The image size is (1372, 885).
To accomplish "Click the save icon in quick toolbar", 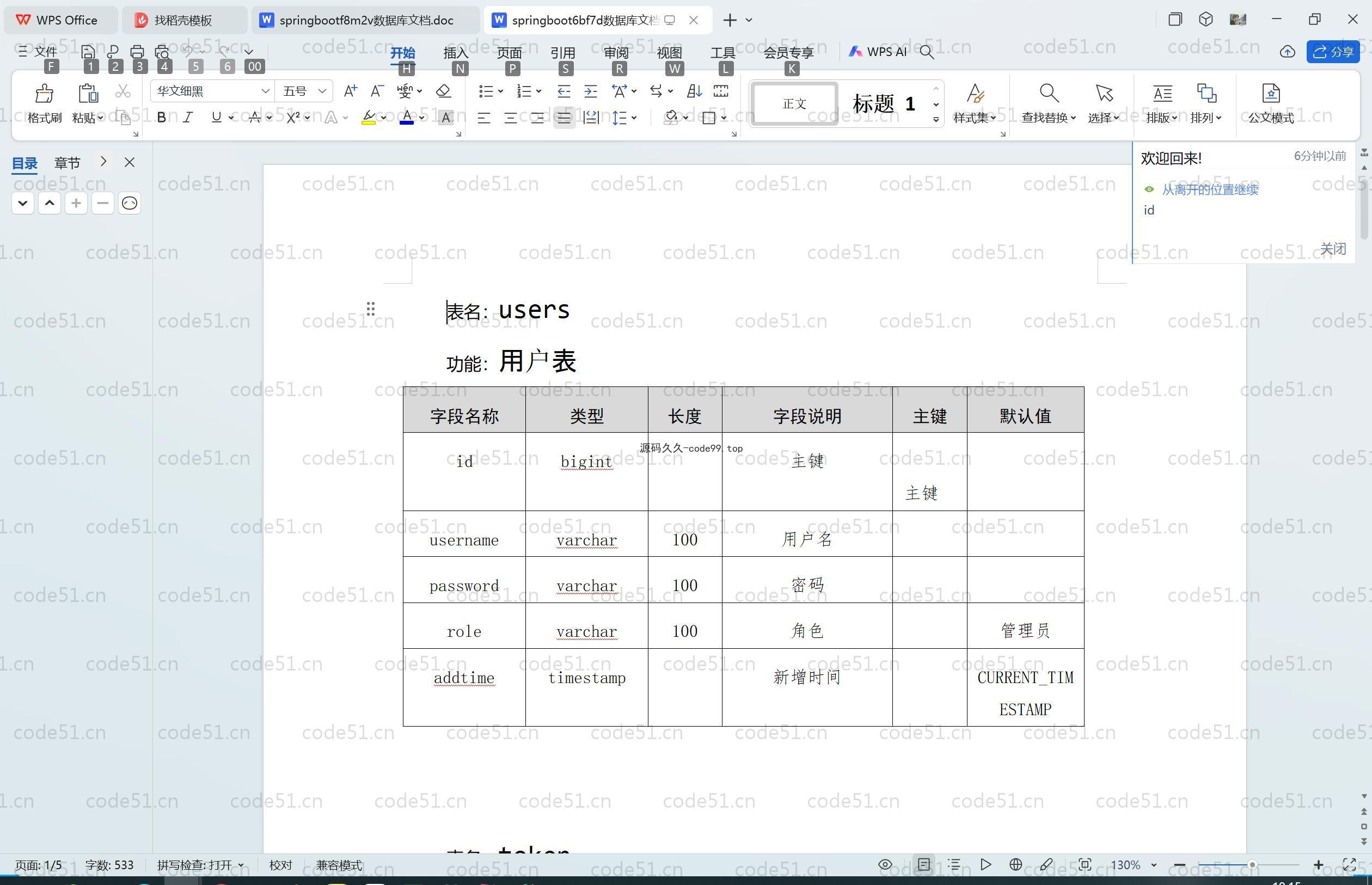I will [88, 52].
